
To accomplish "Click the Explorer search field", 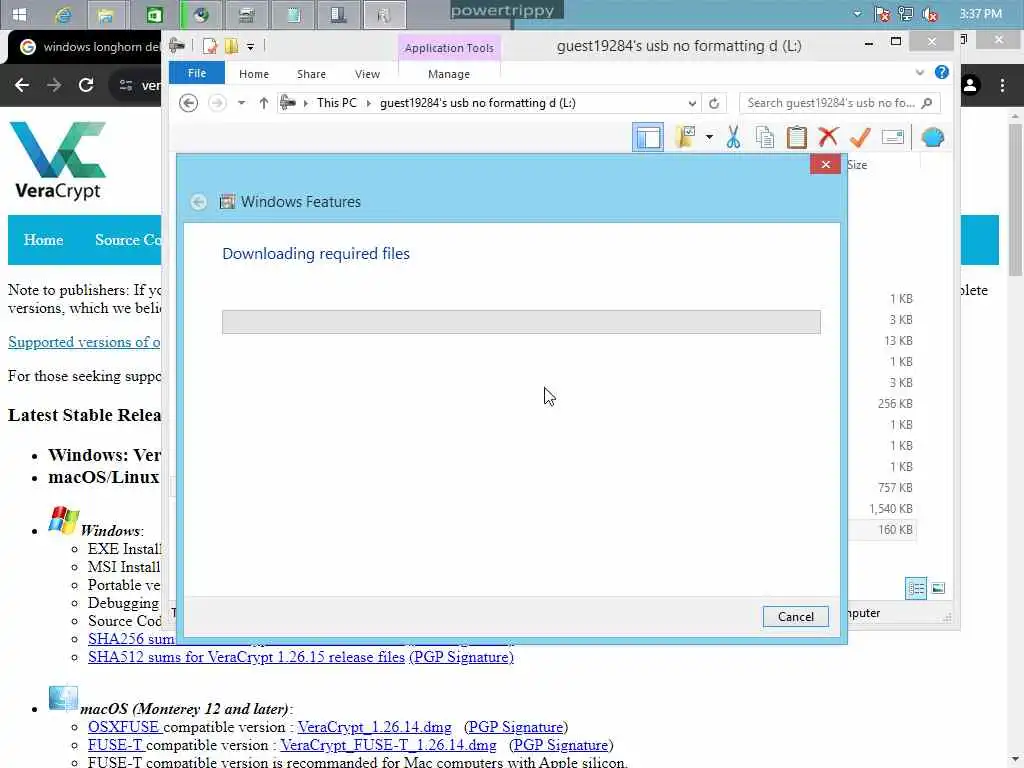I will click(x=839, y=103).
